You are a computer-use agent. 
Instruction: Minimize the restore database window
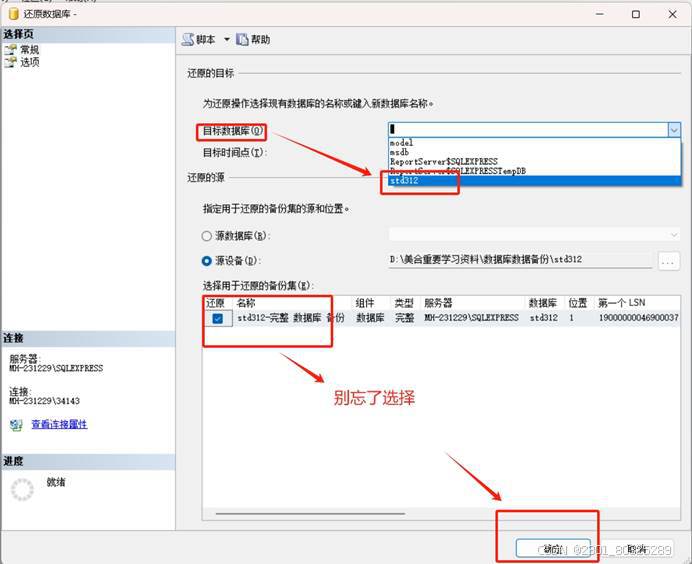599,14
